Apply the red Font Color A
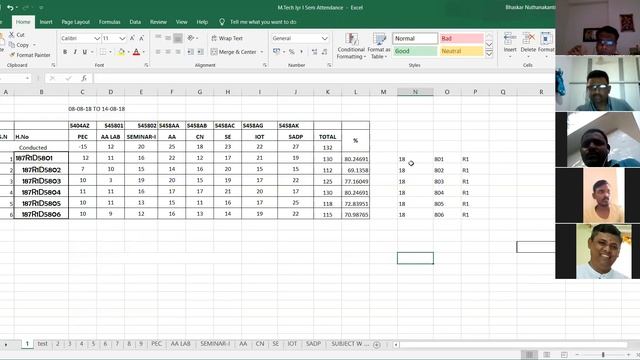Screen dimensions: 640x360 click(x=136, y=52)
